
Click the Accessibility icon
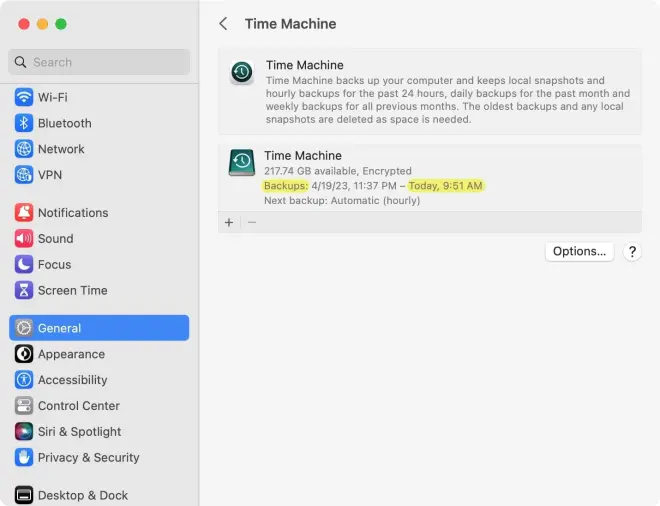click(x=24, y=380)
